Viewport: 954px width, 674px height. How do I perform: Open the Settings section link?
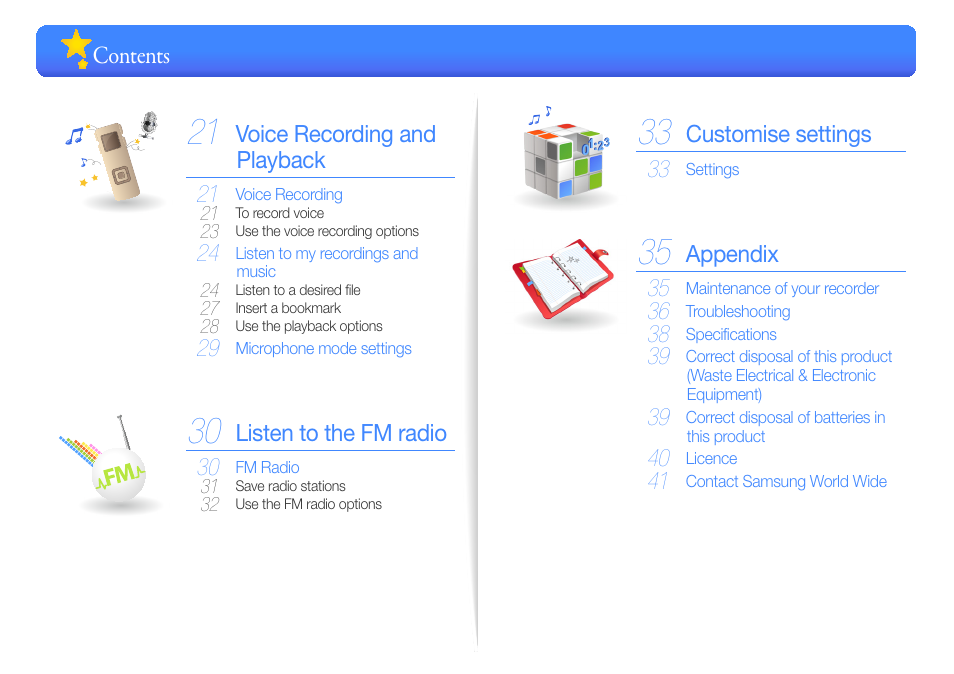click(712, 170)
